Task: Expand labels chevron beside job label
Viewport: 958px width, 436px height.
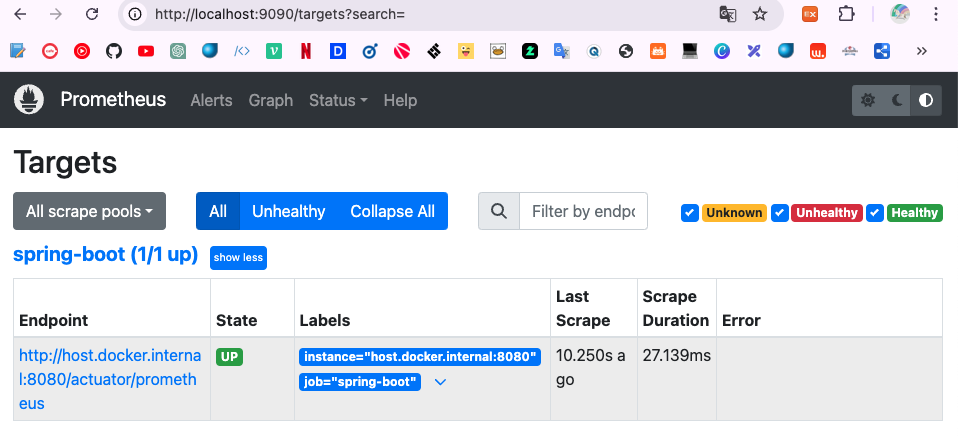Action: [x=439, y=382]
